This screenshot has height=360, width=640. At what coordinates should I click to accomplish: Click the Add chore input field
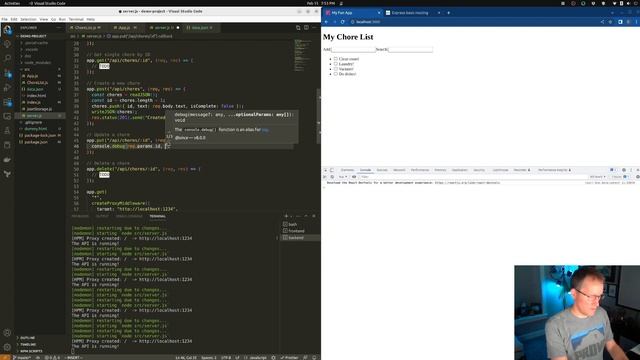(353, 49)
